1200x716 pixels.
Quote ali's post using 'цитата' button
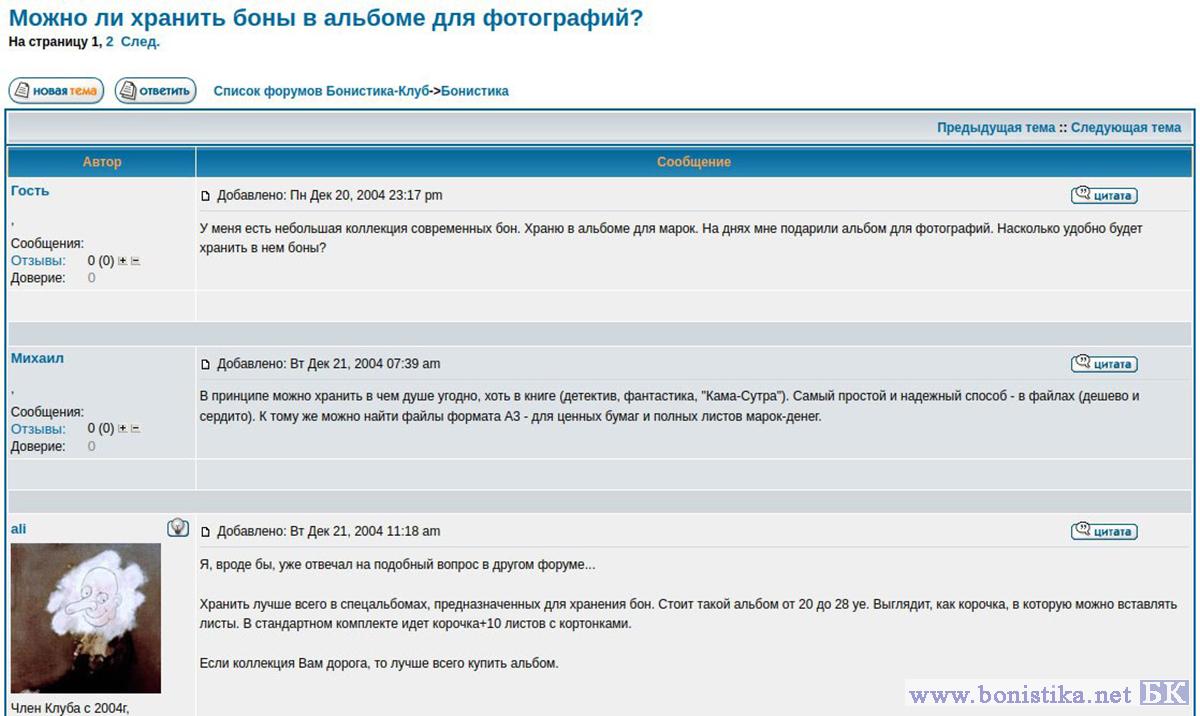click(x=1104, y=531)
